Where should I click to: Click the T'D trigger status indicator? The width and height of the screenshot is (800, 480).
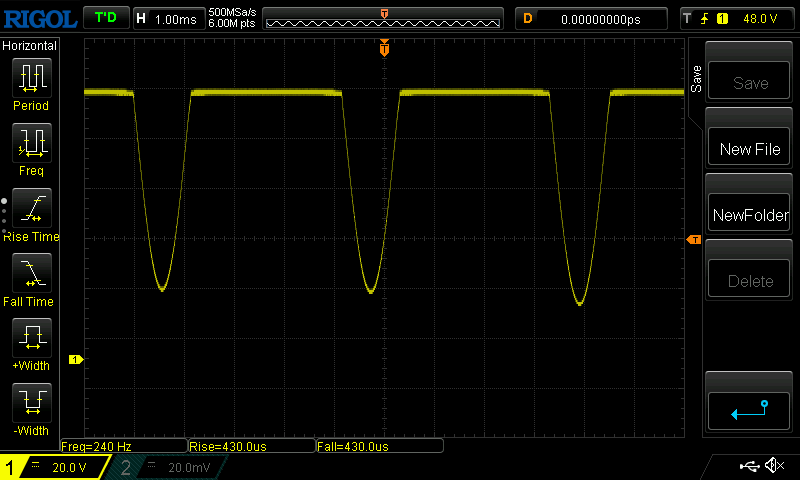(x=104, y=18)
